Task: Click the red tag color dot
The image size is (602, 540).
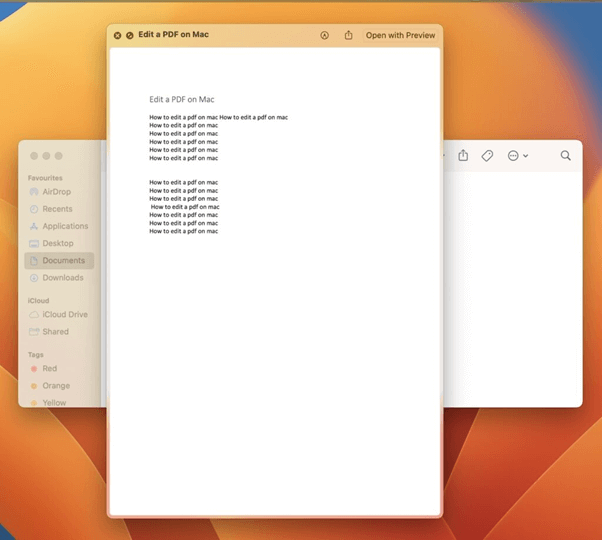Action: point(34,369)
